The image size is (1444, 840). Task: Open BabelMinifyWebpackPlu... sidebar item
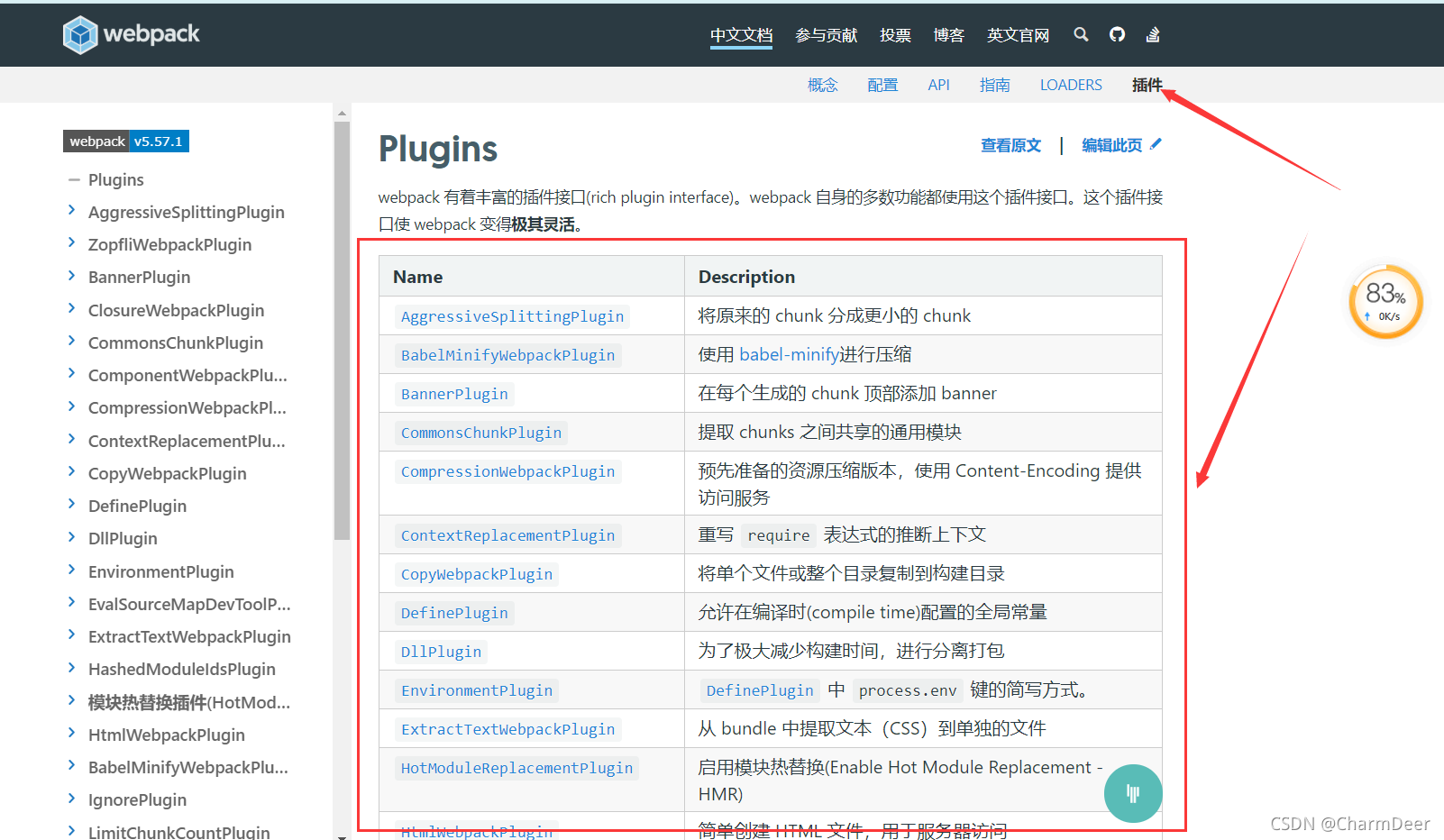[x=188, y=767]
